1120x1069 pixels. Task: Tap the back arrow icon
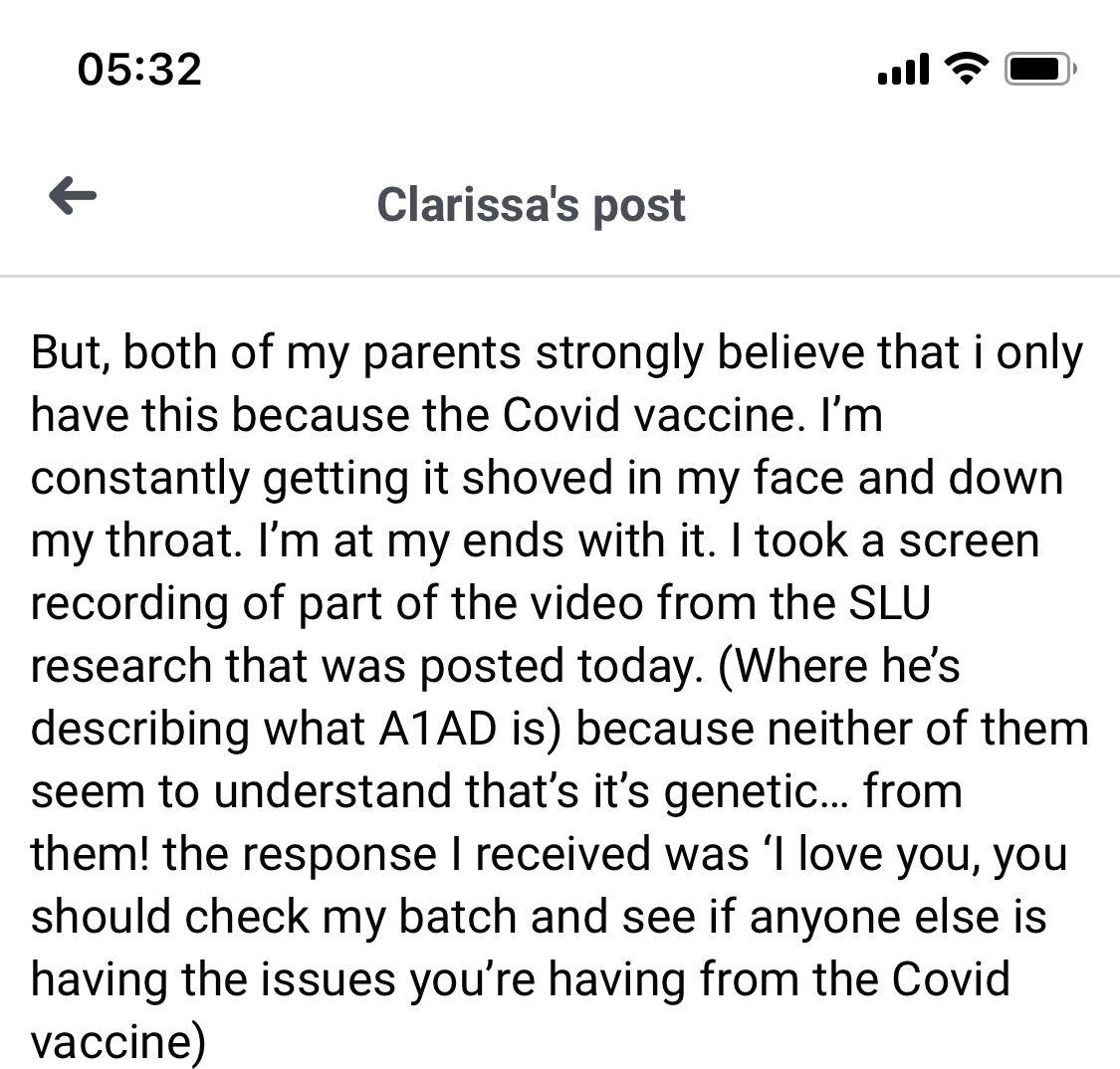73,195
